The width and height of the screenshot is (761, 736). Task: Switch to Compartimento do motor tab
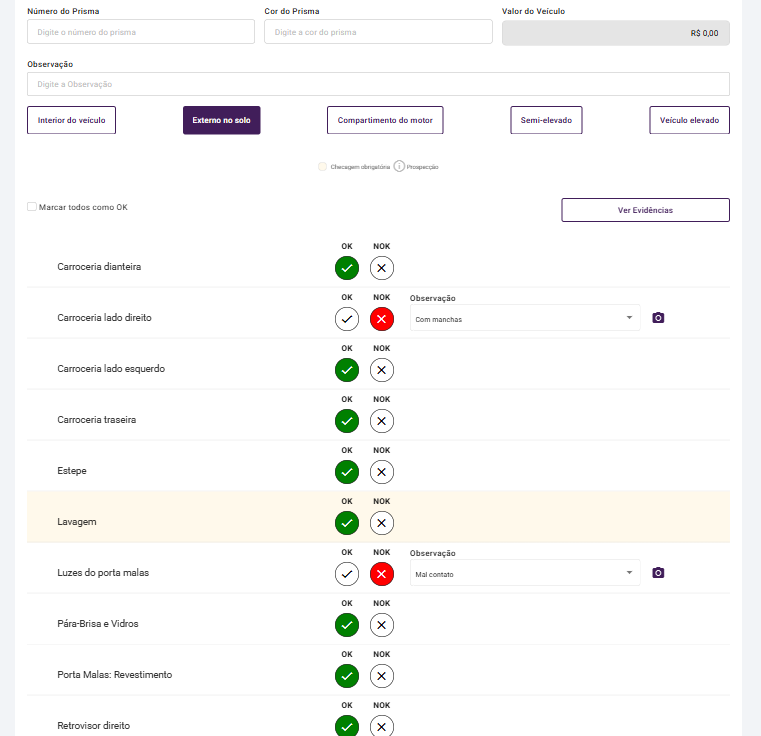385,120
